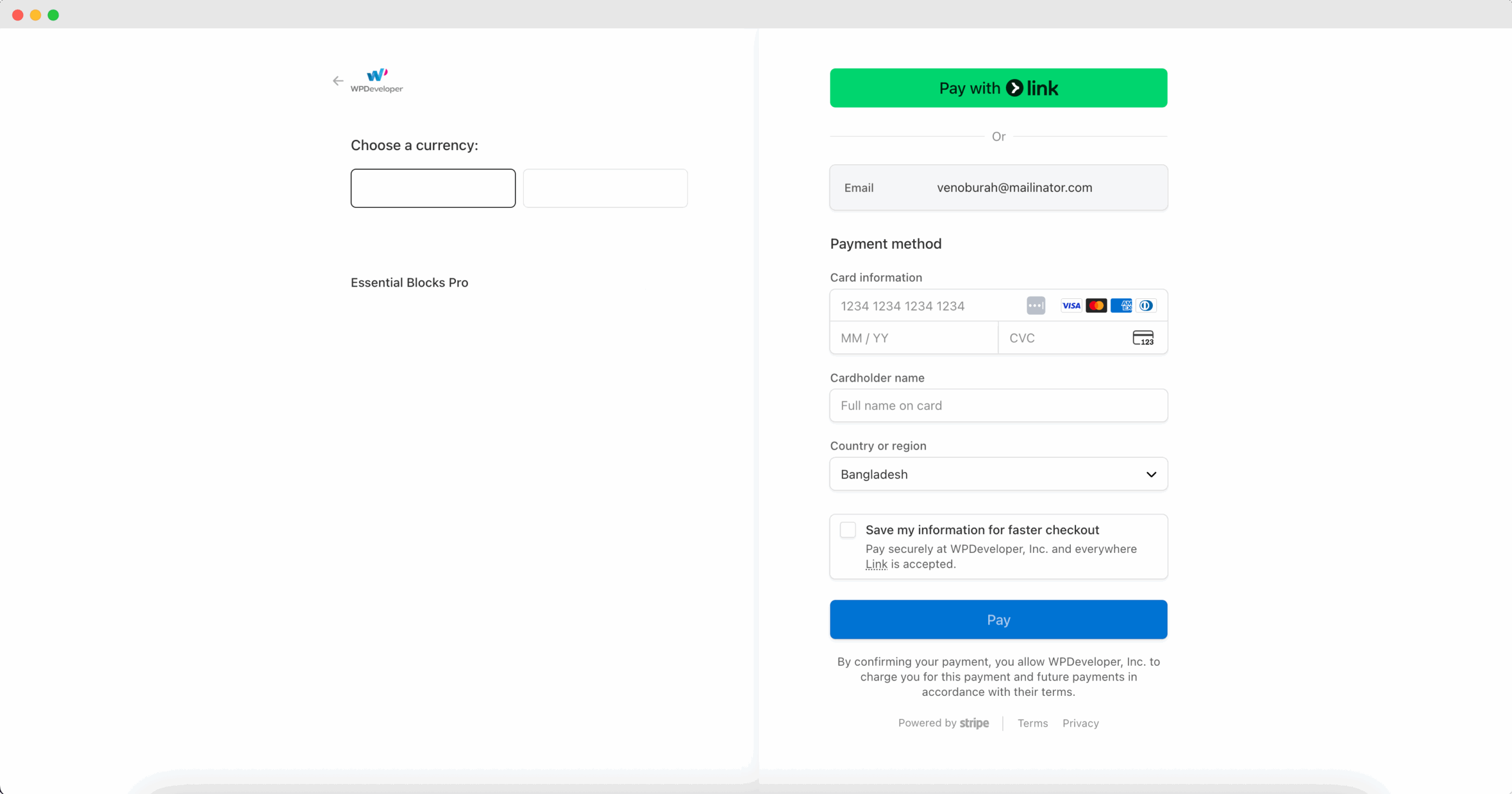1512x794 pixels.
Task: Click the American Express logo icon
Action: (x=1122, y=305)
